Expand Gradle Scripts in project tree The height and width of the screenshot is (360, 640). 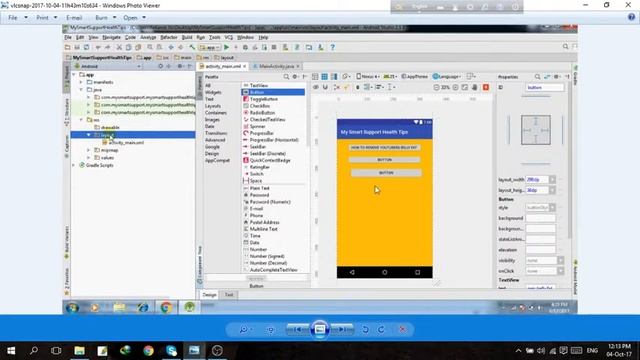coord(74,165)
